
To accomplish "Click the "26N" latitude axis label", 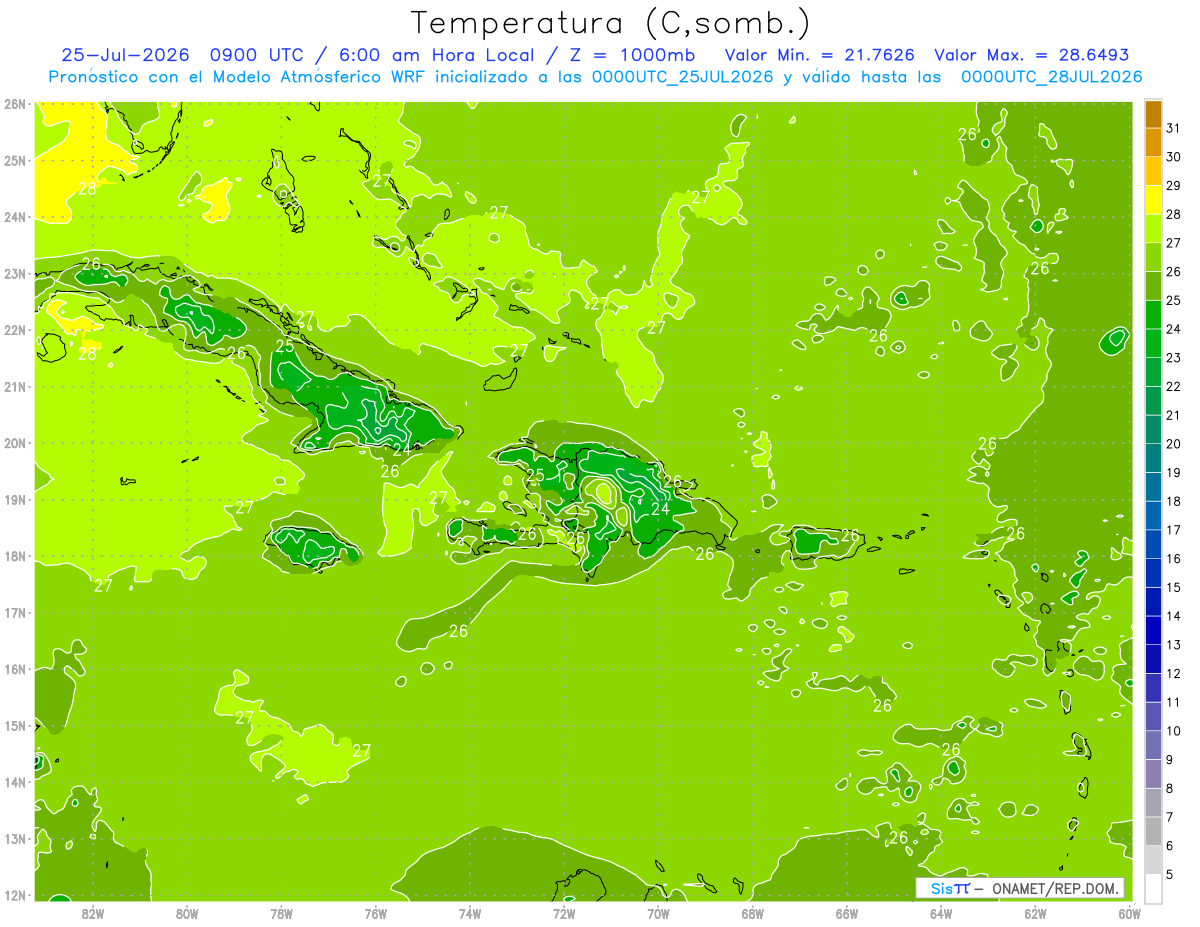I will tap(14, 104).
